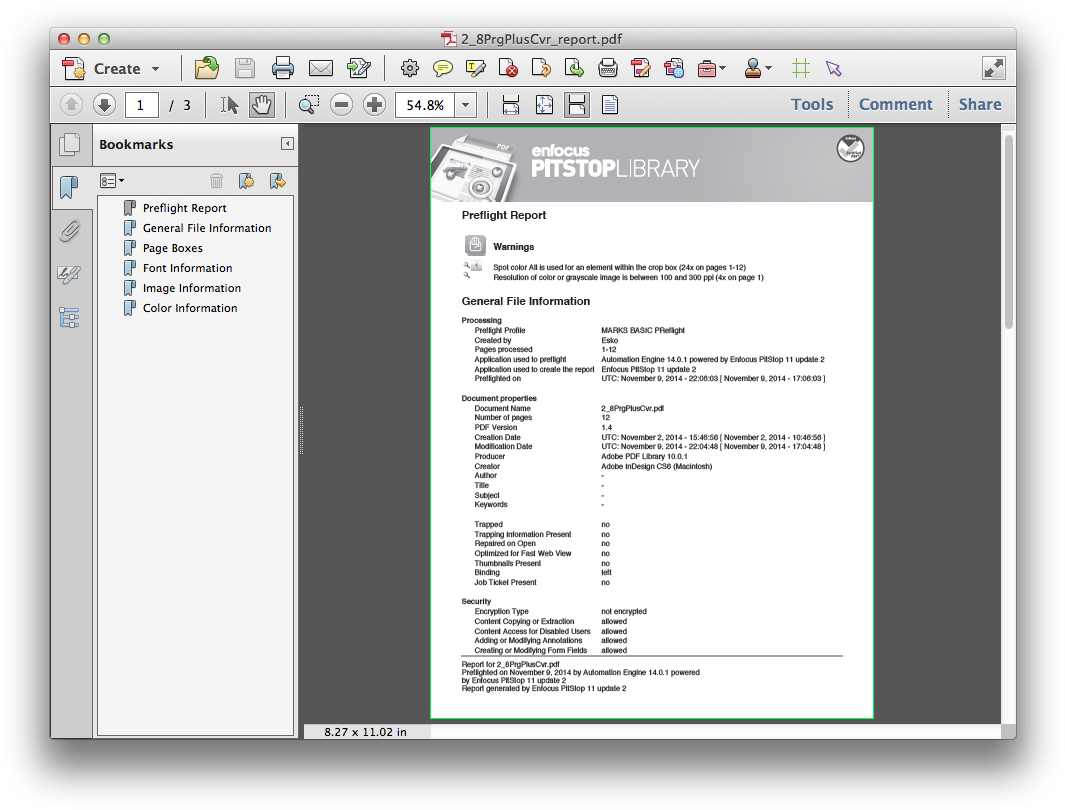Image resolution: width=1065 pixels, height=810 pixels.
Task: Open a file with the folder icon
Action: (206, 69)
